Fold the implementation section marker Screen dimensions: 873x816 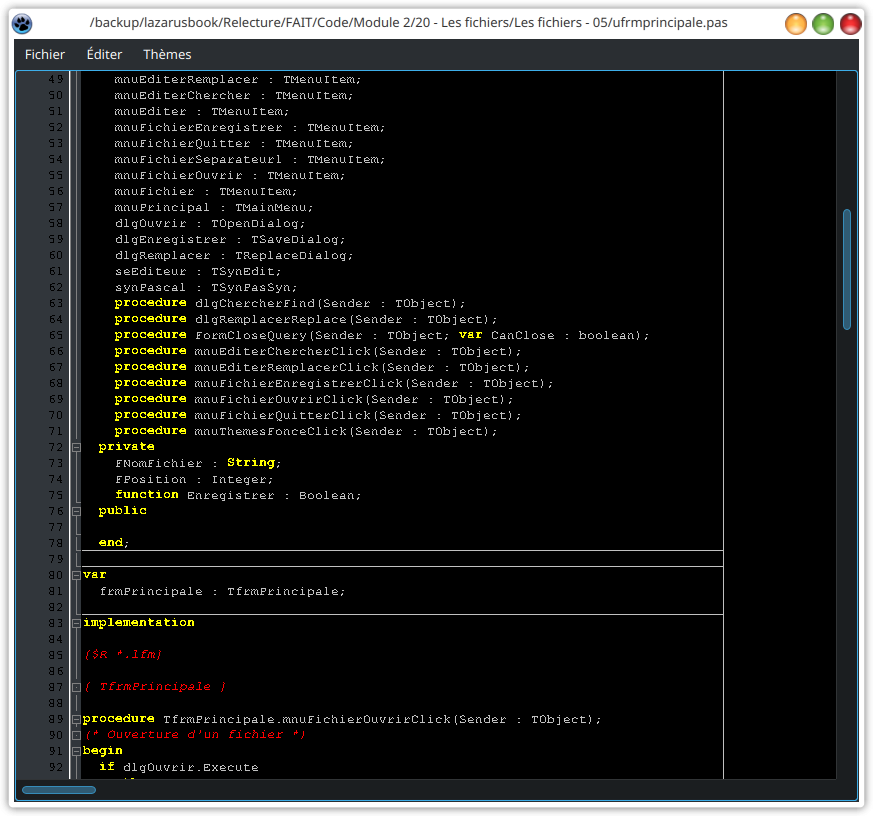[76, 623]
